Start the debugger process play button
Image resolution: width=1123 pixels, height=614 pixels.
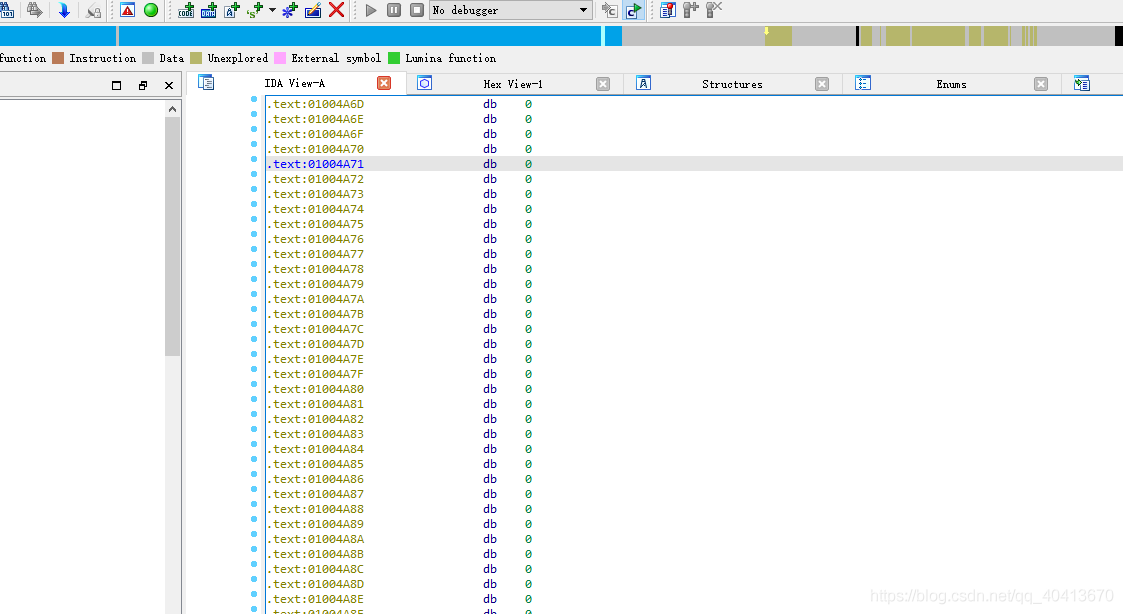click(x=371, y=10)
